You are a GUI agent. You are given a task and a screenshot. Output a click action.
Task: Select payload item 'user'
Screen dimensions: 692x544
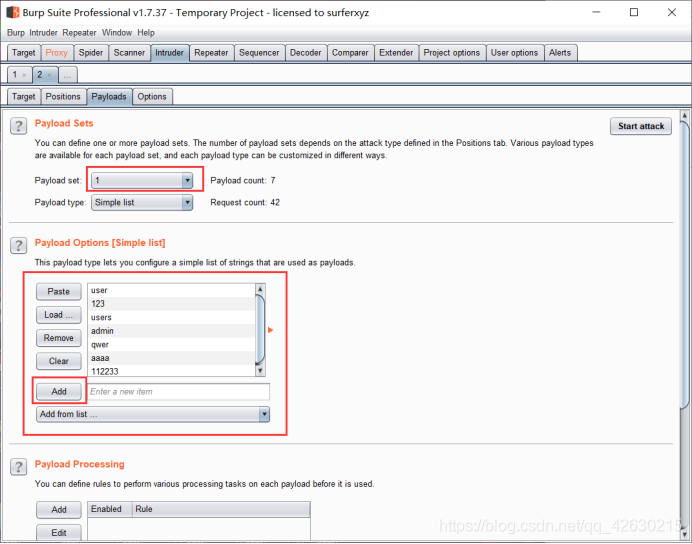171,290
